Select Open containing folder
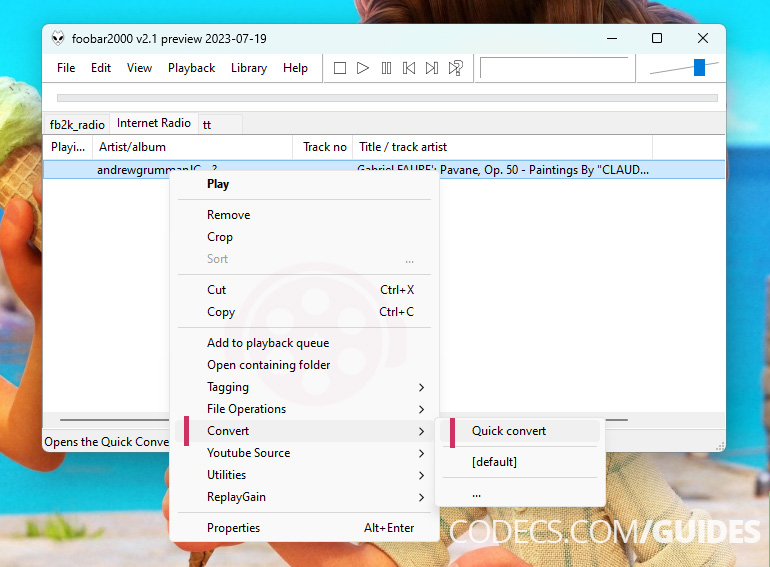Screen dimensions: 770x567 [x=304, y=365]
